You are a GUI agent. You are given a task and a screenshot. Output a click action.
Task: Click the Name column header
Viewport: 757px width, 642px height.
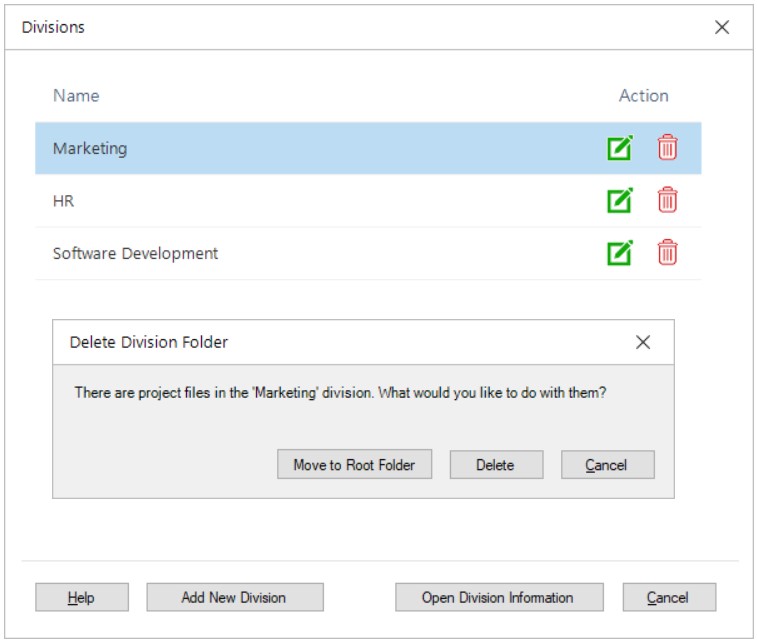76,96
